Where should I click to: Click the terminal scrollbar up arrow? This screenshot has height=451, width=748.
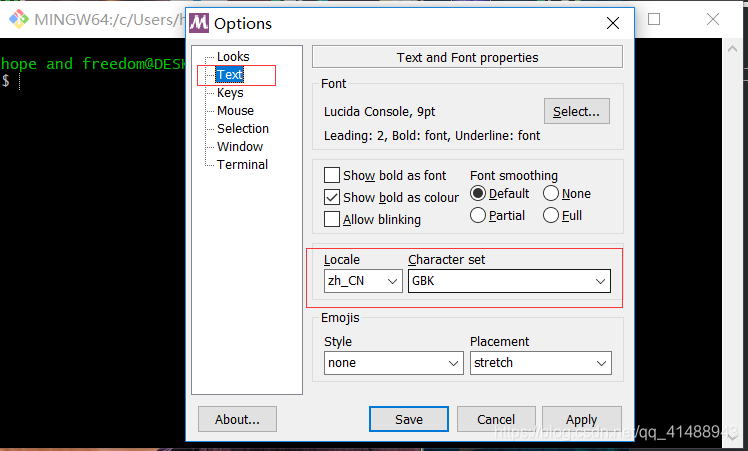[x=732, y=49]
